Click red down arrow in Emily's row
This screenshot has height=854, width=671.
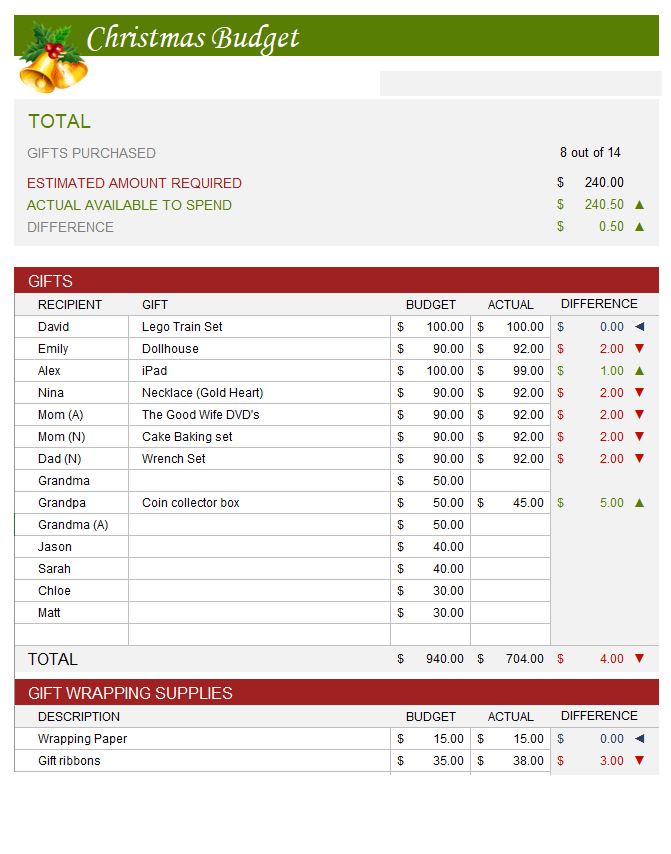click(639, 349)
